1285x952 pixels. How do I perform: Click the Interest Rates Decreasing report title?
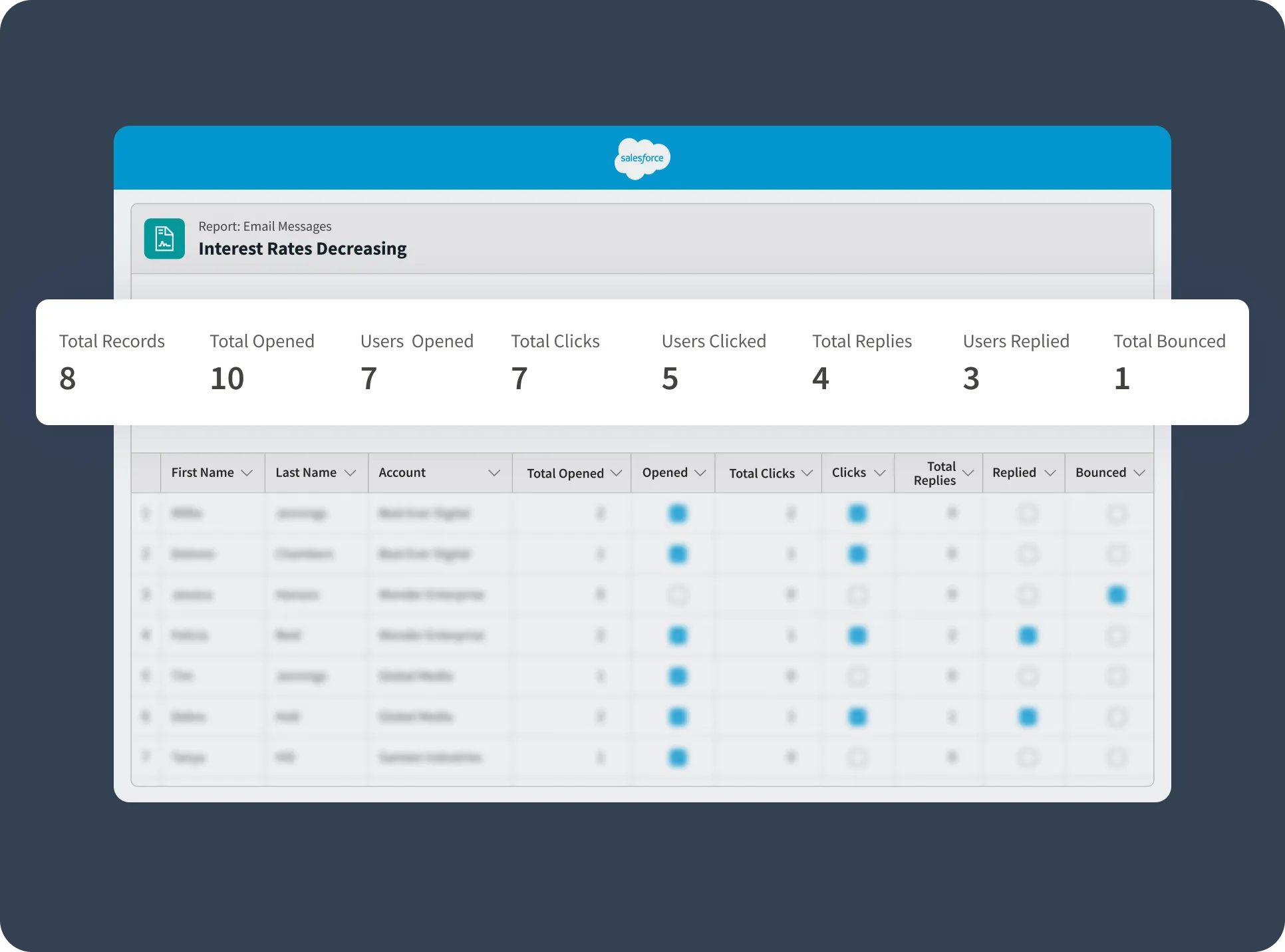[303, 248]
